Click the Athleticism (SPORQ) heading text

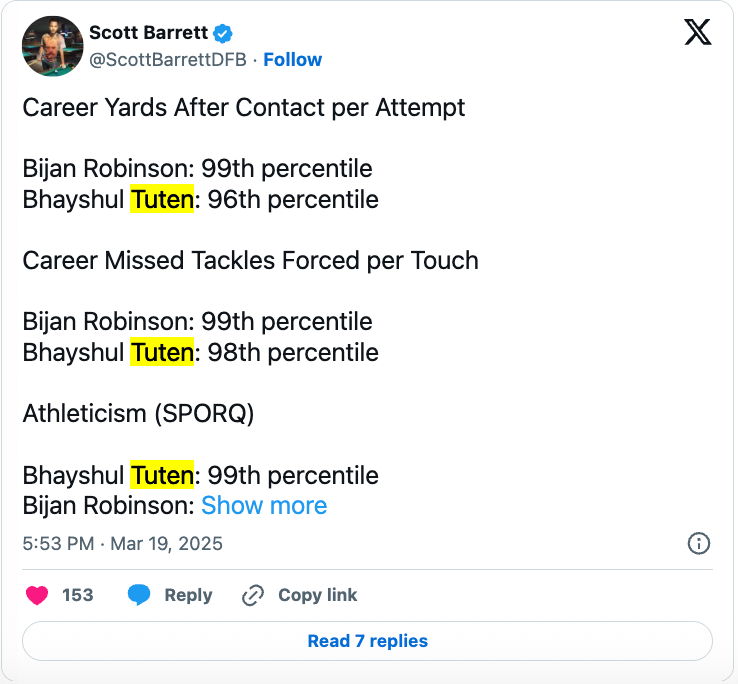138,414
